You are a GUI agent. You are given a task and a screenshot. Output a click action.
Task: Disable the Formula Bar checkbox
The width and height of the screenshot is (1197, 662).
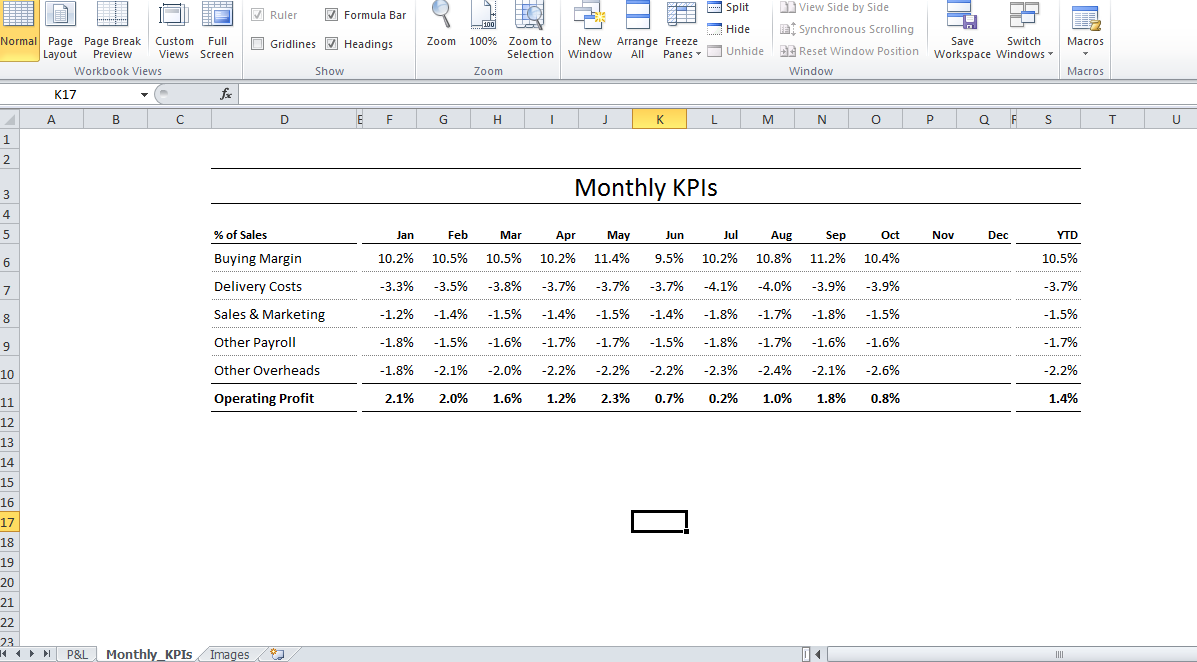pos(332,15)
